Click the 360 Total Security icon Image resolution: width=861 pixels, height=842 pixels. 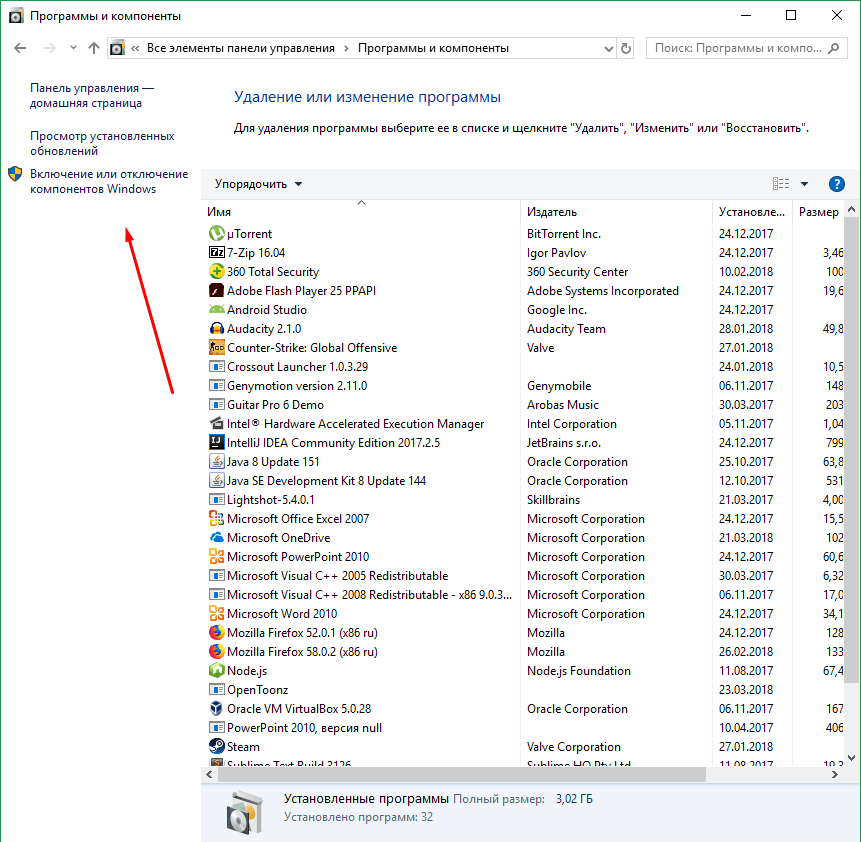216,271
